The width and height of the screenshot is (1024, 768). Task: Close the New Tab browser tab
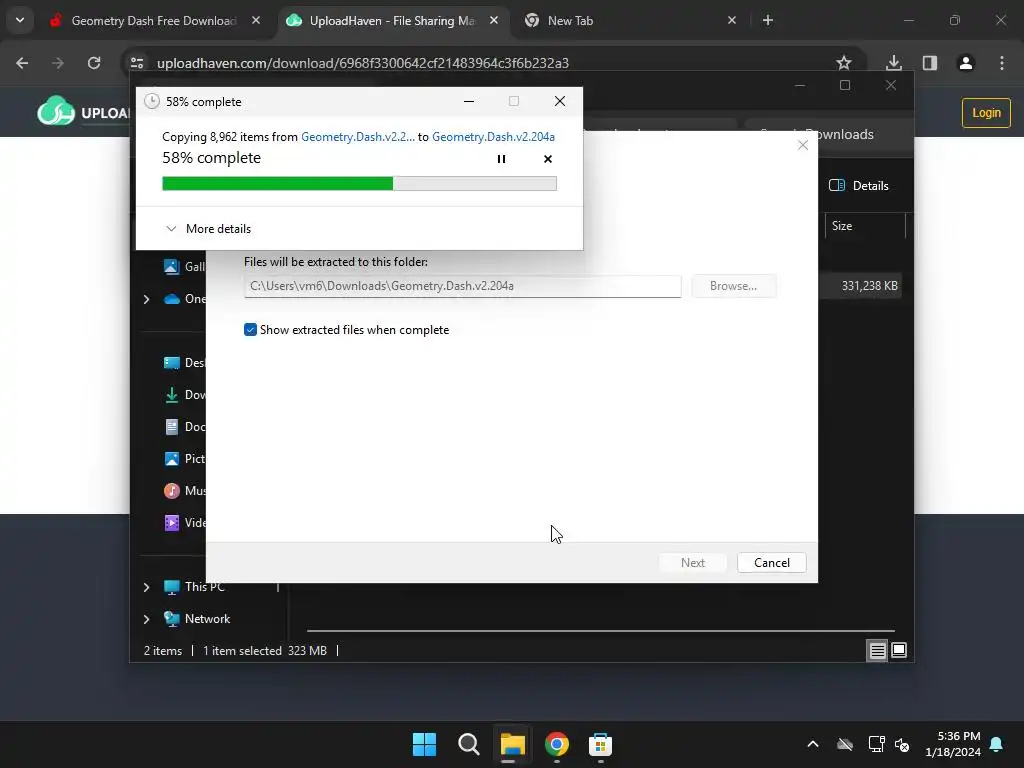tap(731, 20)
